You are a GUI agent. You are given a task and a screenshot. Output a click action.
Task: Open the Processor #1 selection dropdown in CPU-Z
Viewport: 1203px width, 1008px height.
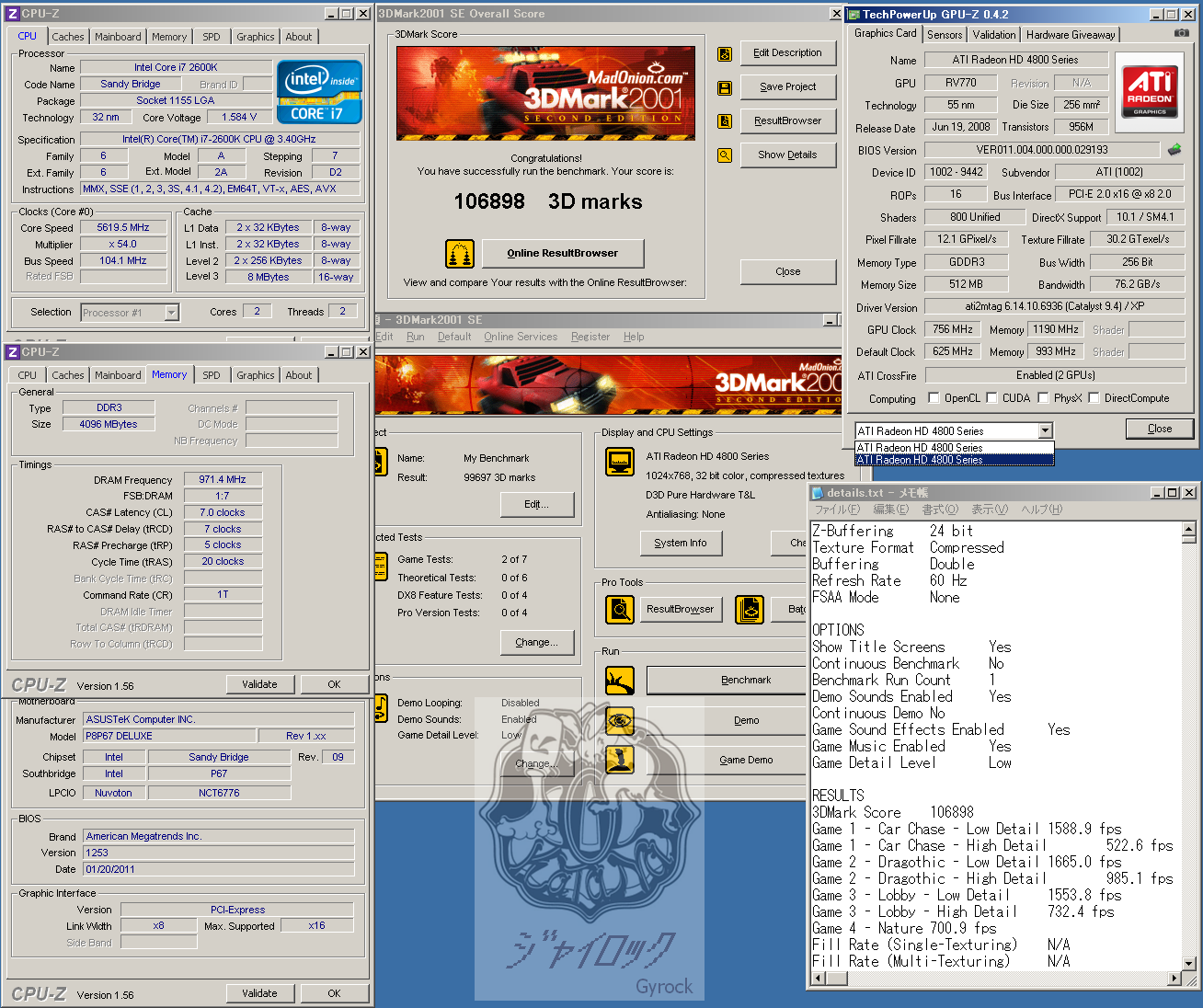point(171,313)
